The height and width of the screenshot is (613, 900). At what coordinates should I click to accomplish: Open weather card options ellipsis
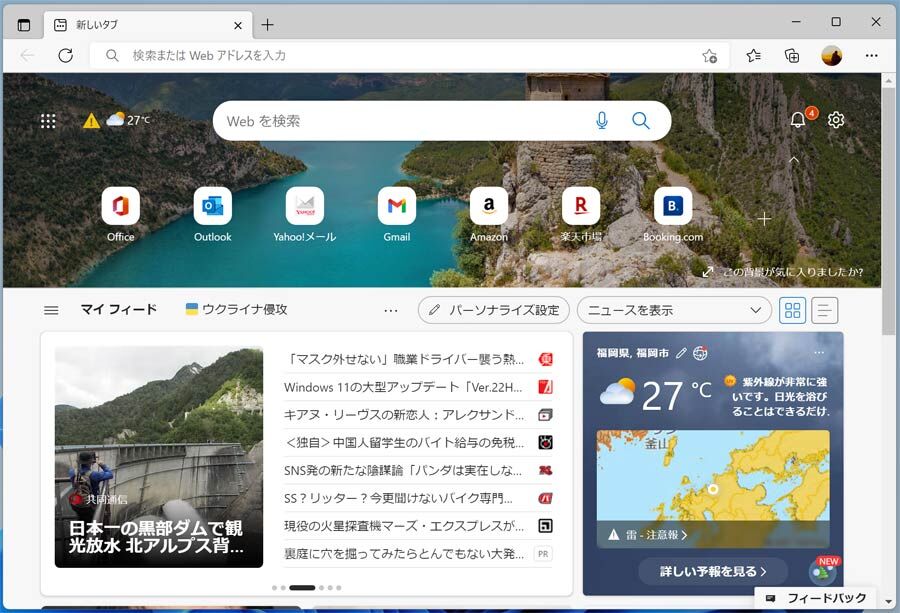[x=819, y=352]
